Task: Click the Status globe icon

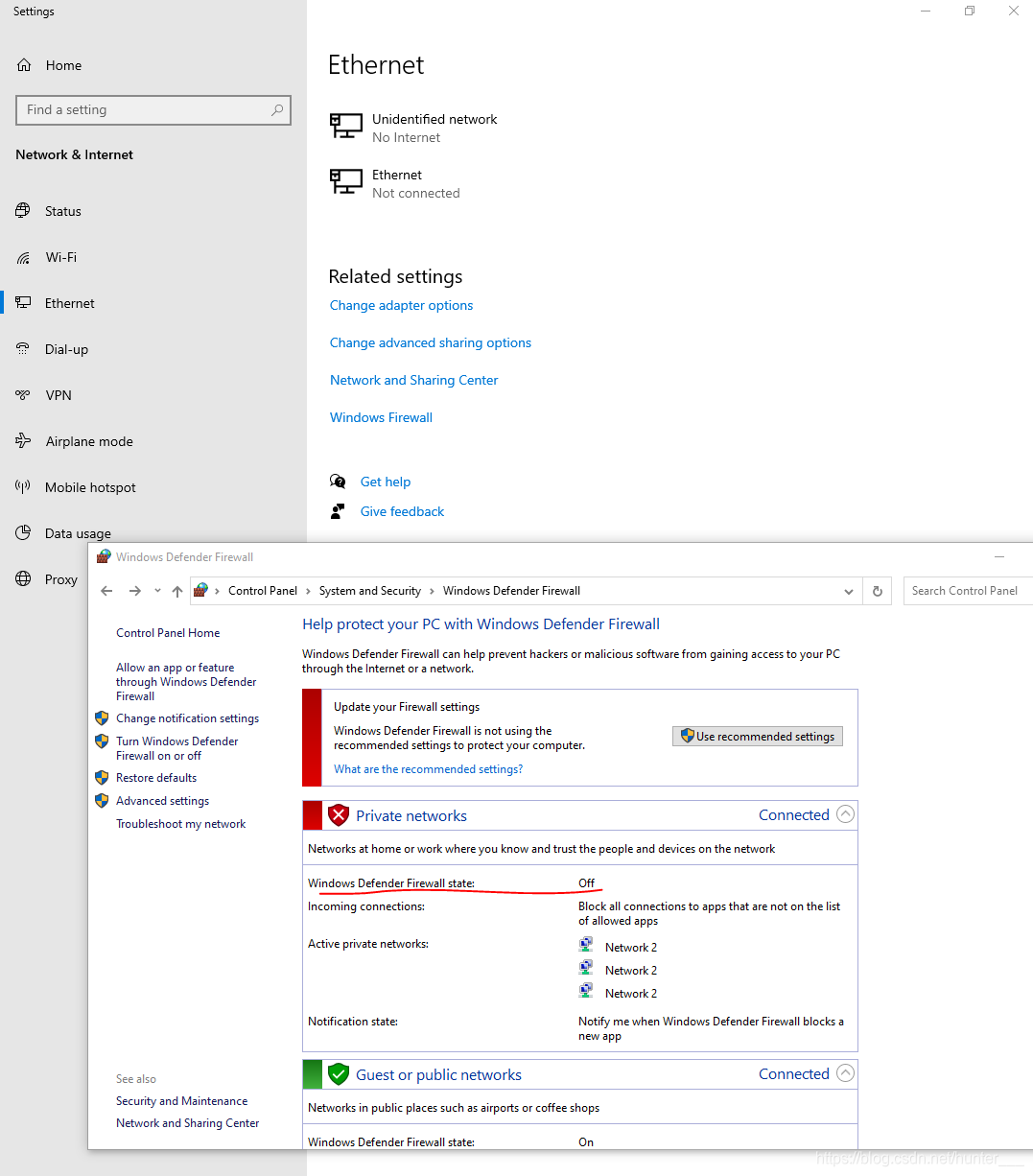Action: (x=23, y=210)
